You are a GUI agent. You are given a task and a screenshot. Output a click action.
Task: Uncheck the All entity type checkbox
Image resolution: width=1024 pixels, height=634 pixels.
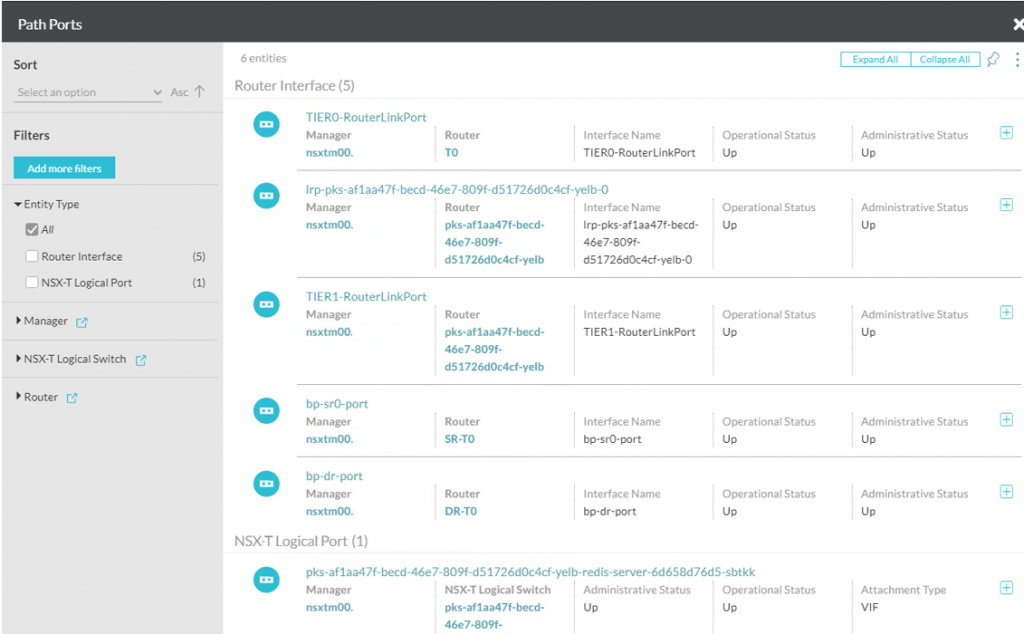[x=32, y=230]
